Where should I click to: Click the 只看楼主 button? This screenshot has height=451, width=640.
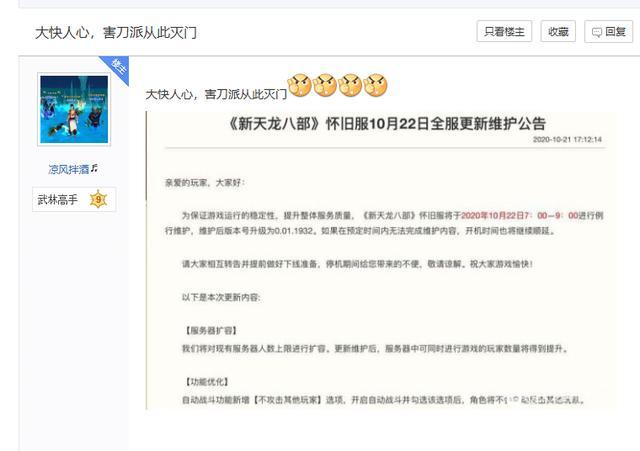coord(504,31)
